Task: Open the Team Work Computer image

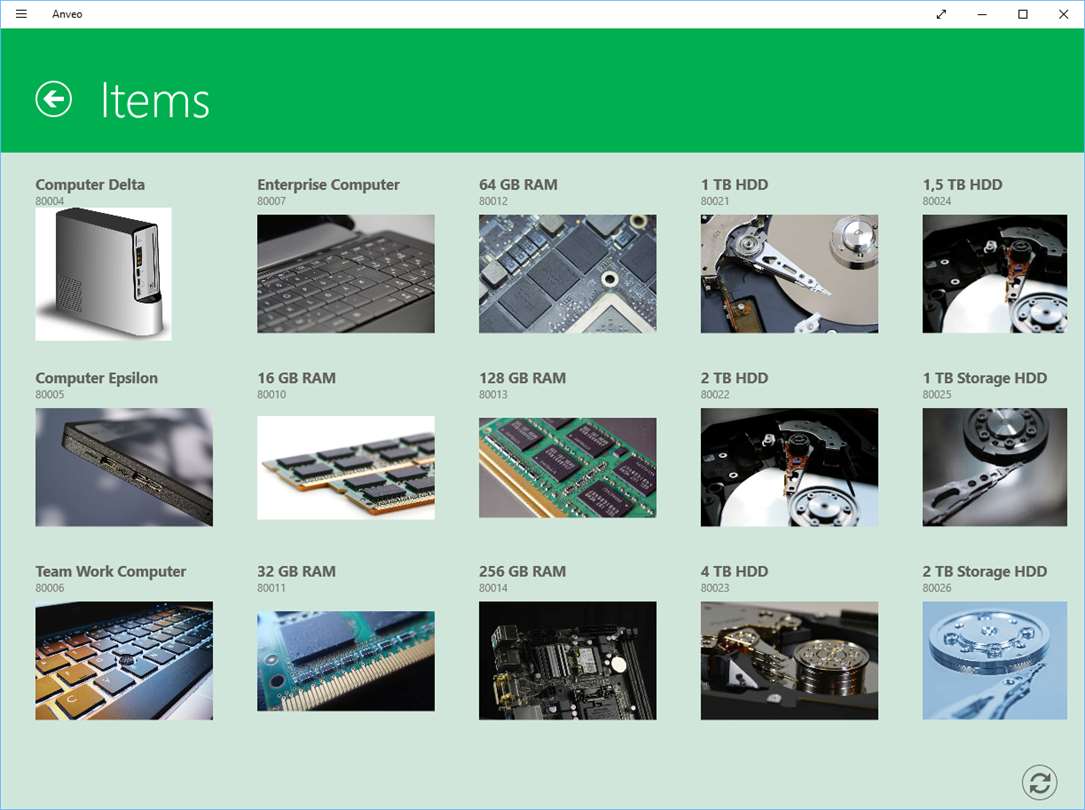Action: point(124,661)
